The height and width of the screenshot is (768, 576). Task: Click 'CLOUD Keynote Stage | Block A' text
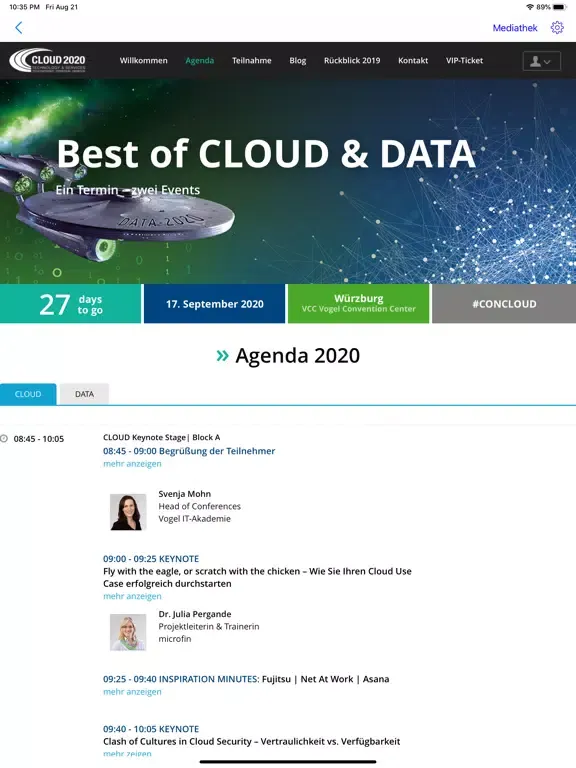click(x=162, y=437)
